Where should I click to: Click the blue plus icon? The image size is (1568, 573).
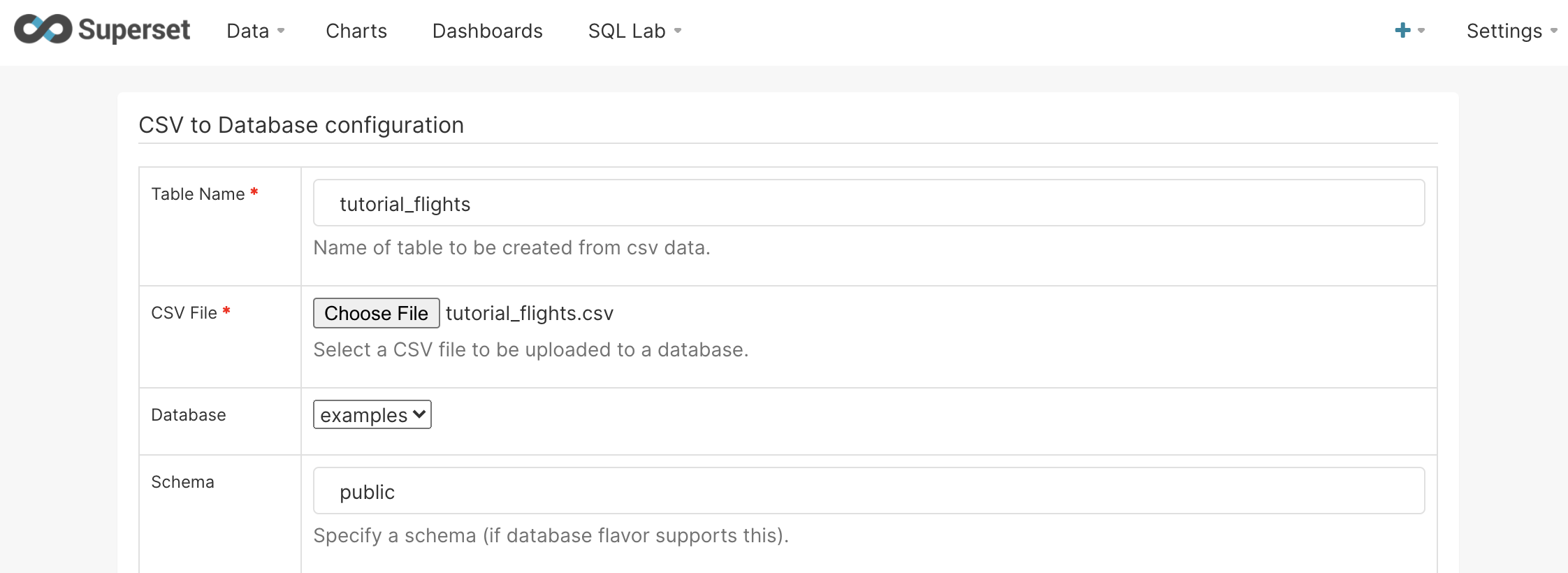[x=1402, y=30]
